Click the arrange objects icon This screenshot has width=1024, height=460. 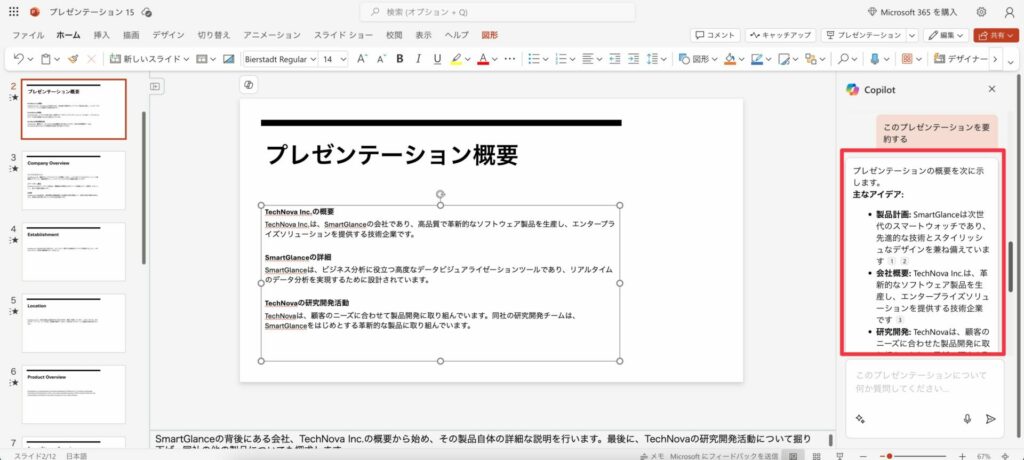point(810,59)
